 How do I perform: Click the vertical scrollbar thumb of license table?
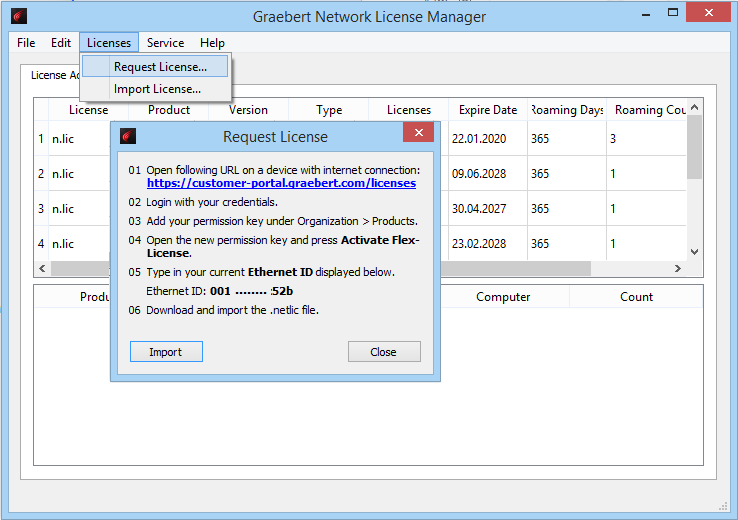point(694,147)
